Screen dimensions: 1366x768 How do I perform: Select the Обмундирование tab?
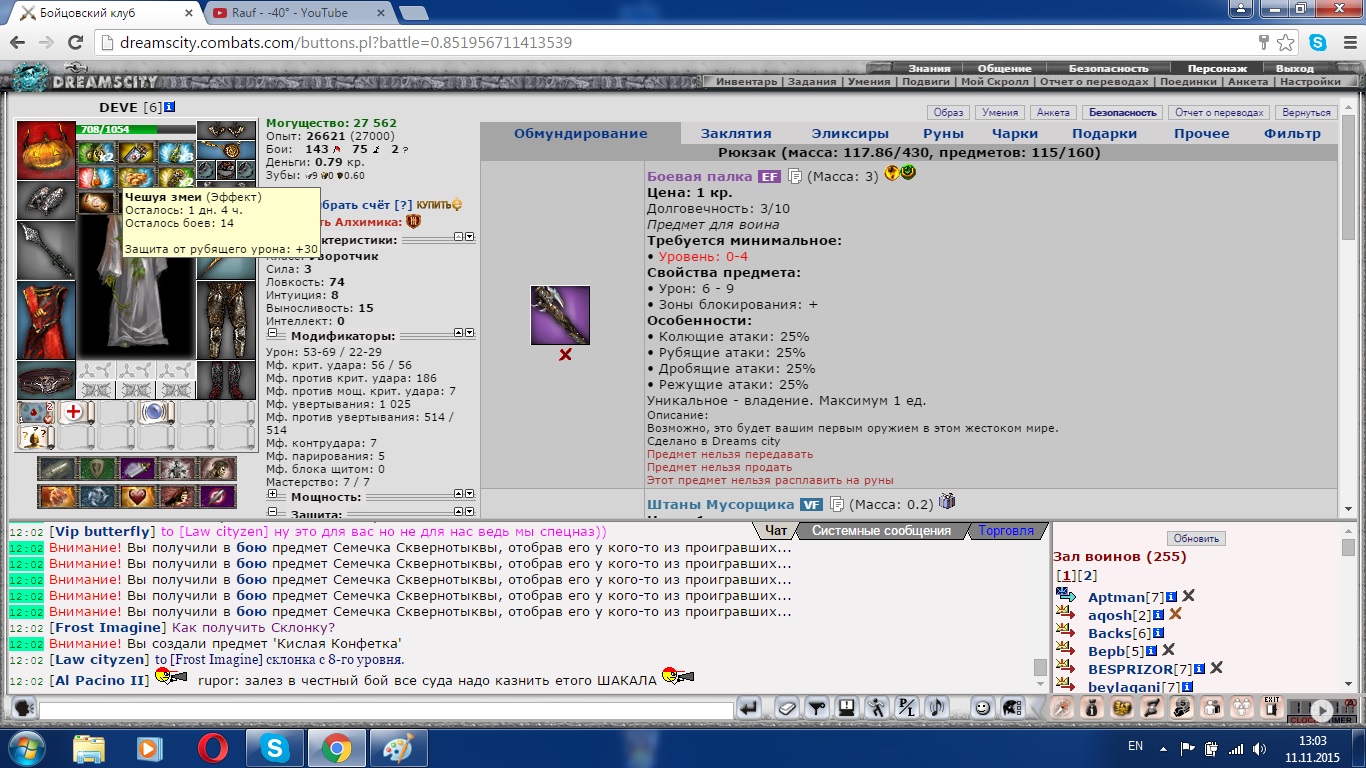click(x=581, y=133)
